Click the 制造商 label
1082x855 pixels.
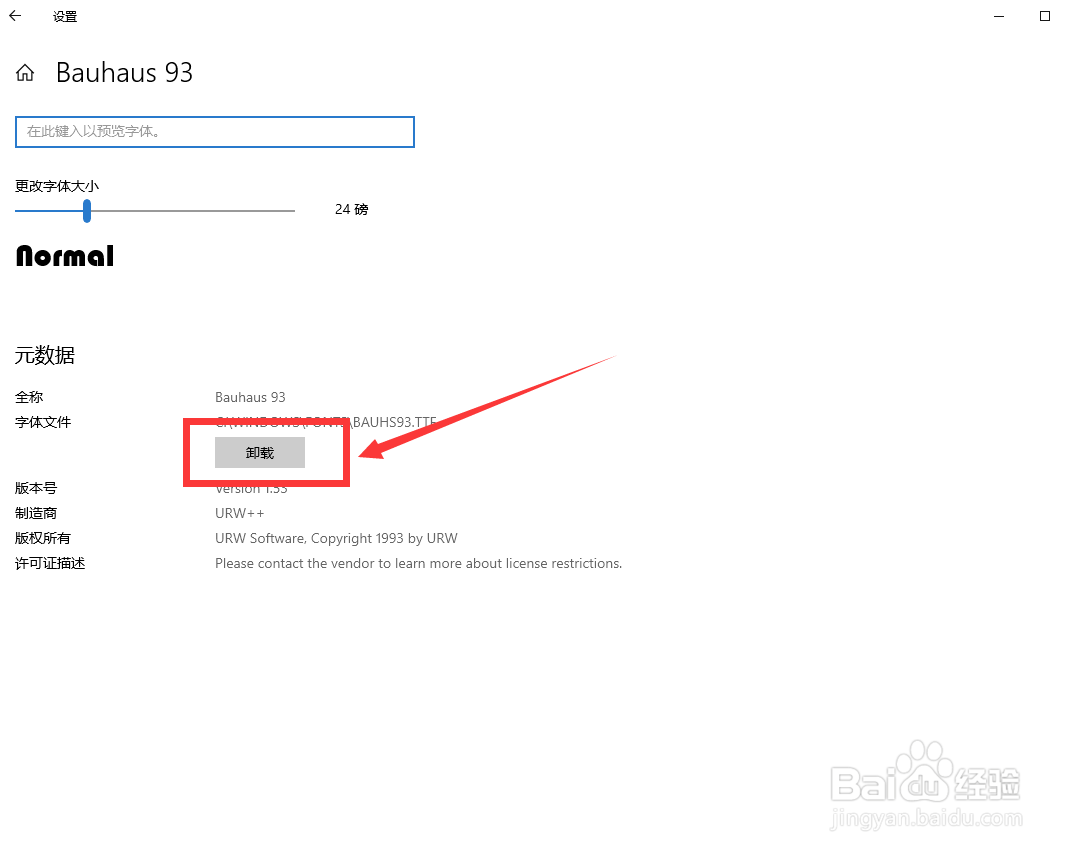(36, 513)
